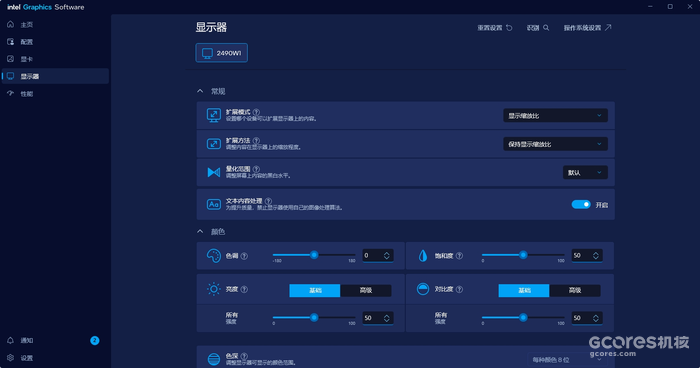The height and width of the screenshot is (368, 700).
Task: Click the Aa icon of 文本内容处理
Action: pyautogui.click(x=214, y=205)
